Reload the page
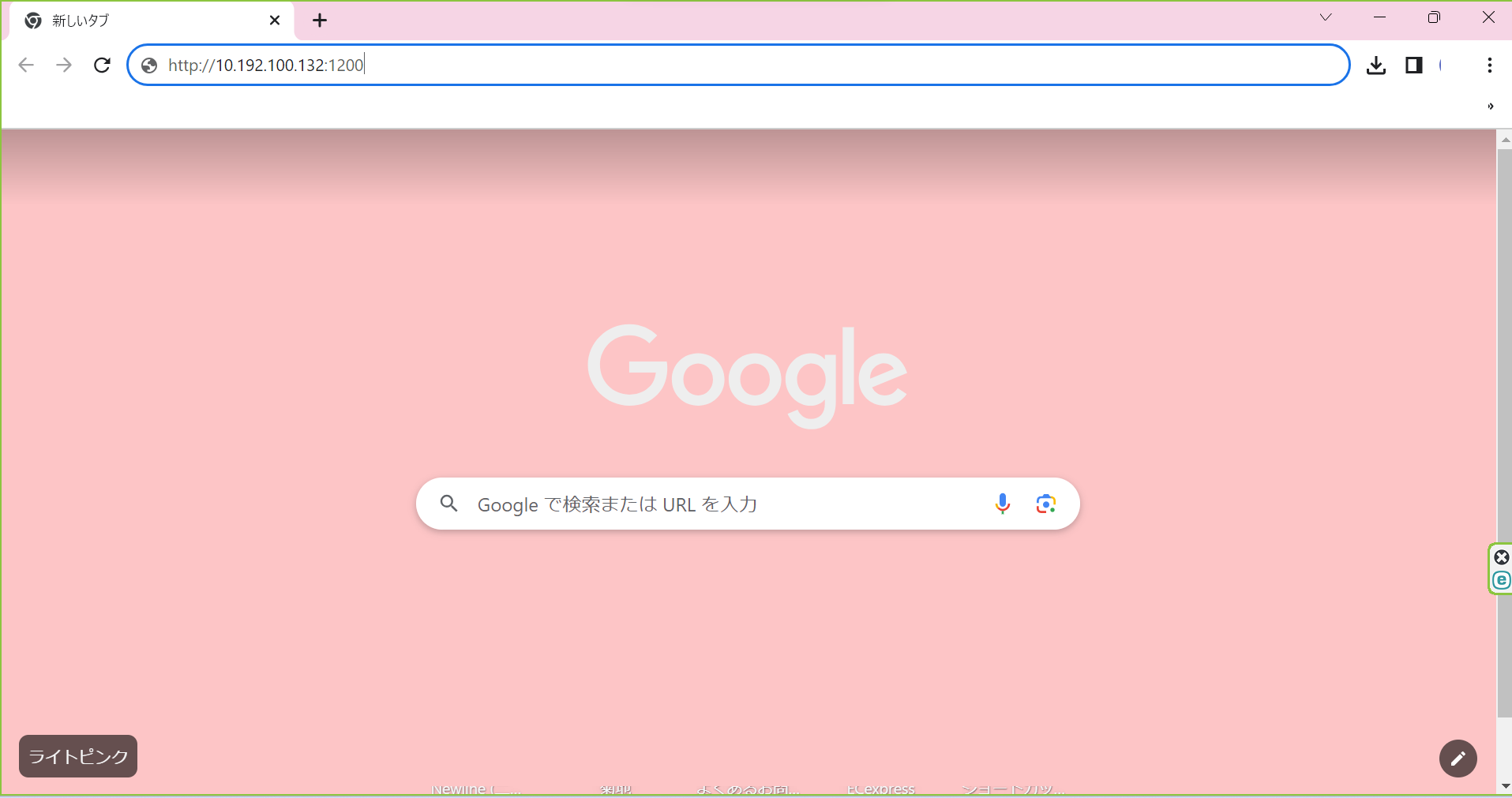Screen dimensions: 1512x798 click(102, 65)
